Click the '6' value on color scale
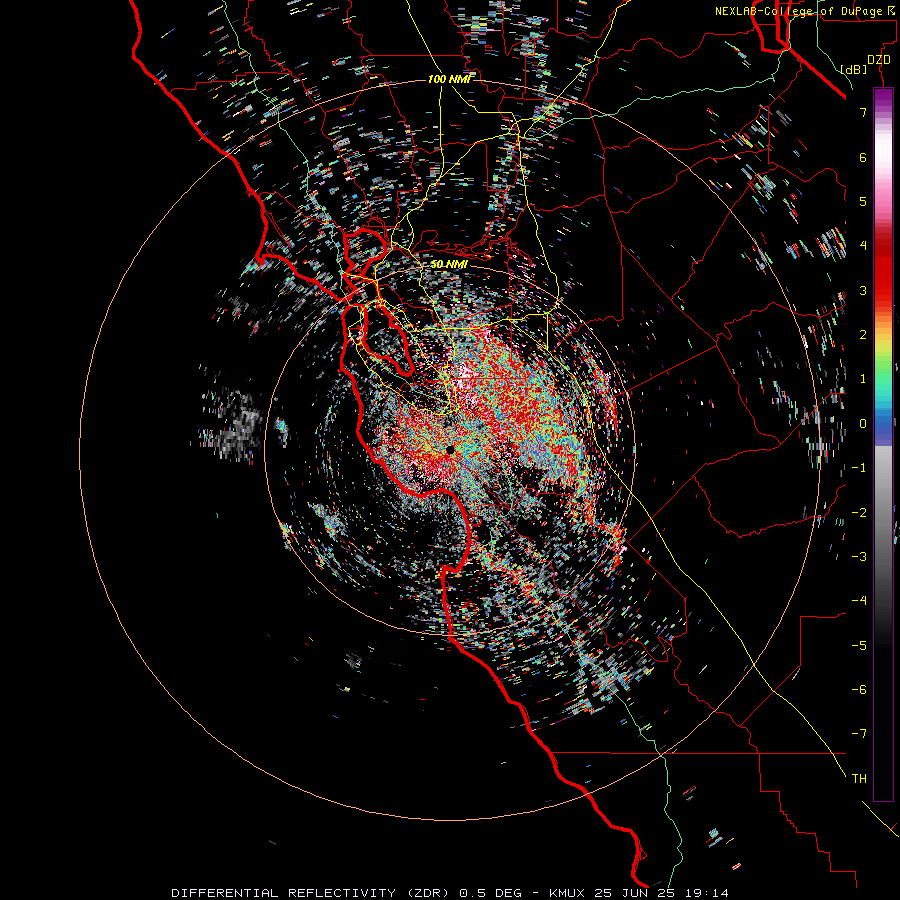The width and height of the screenshot is (900, 900). [863, 157]
